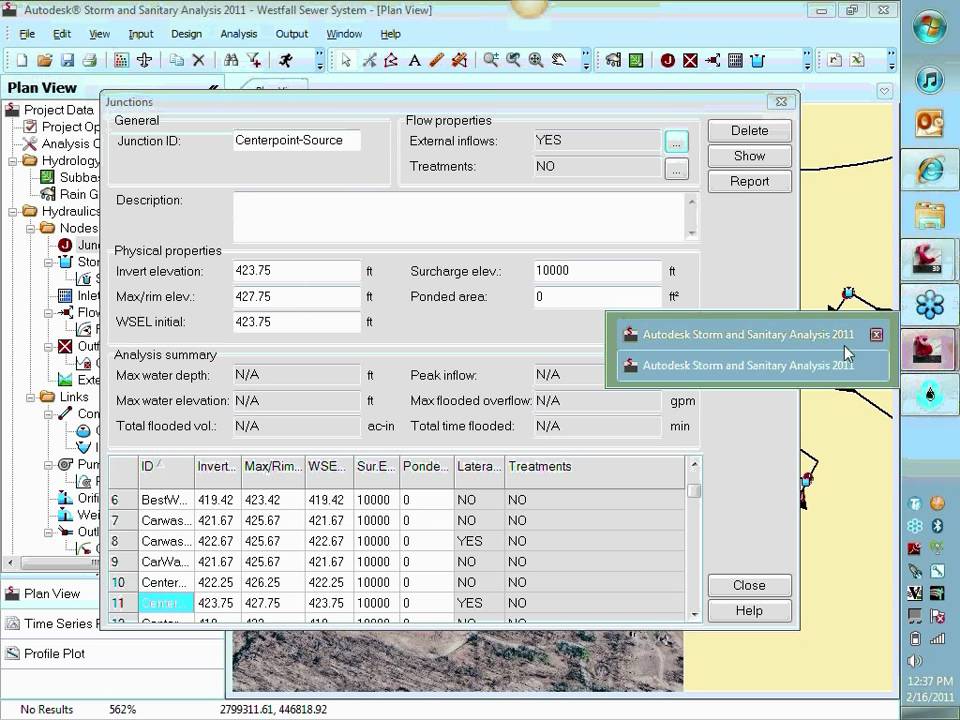The height and width of the screenshot is (720, 960).
Task: Click the Add Junction red J toolbar icon
Action: click(x=667, y=60)
